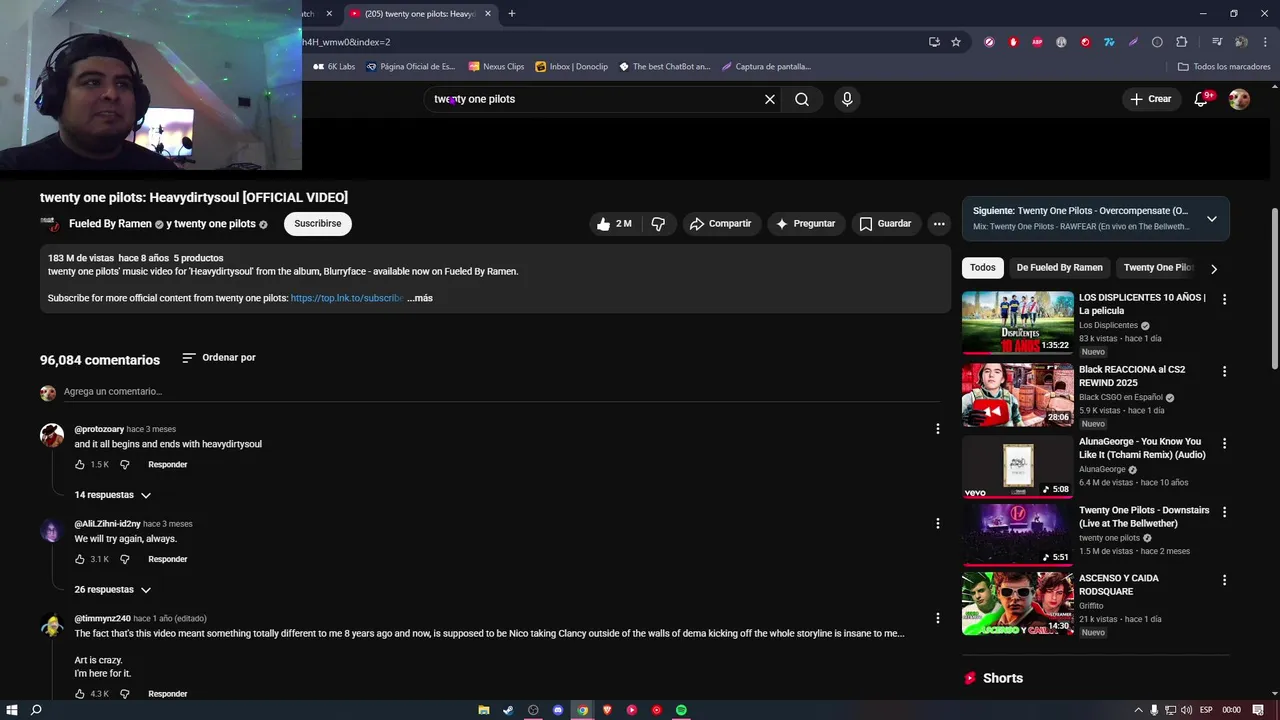Open options menu for @timmynz240's comment
1280x720 pixels.
(x=937, y=618)
